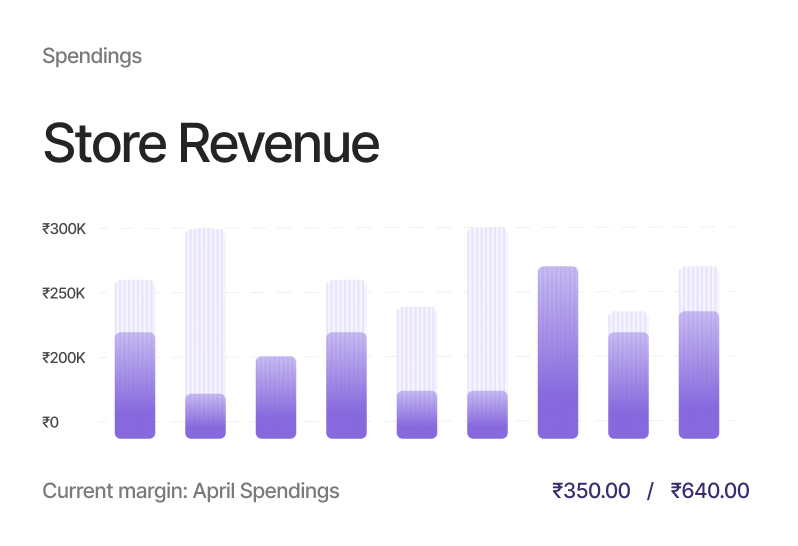Image resolution: width=798 pixels, height=546 pixels.
Task: Select the striped upper area of sixth bar
Action: 487,308
